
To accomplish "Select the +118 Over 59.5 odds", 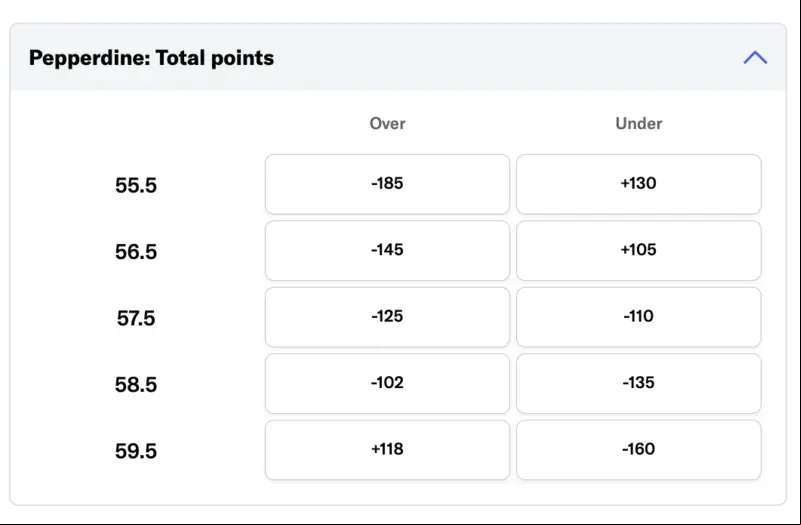I will 387,449.
